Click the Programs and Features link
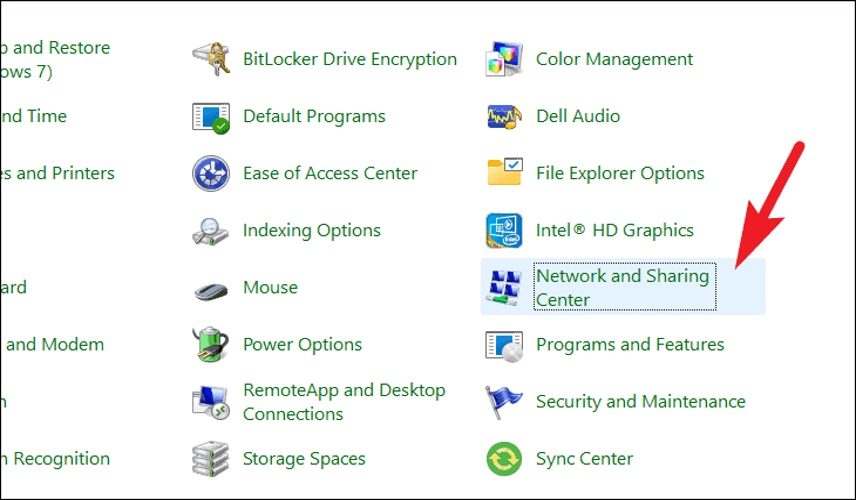This screenshot has height=500, width=856. (x=630, y=345)
